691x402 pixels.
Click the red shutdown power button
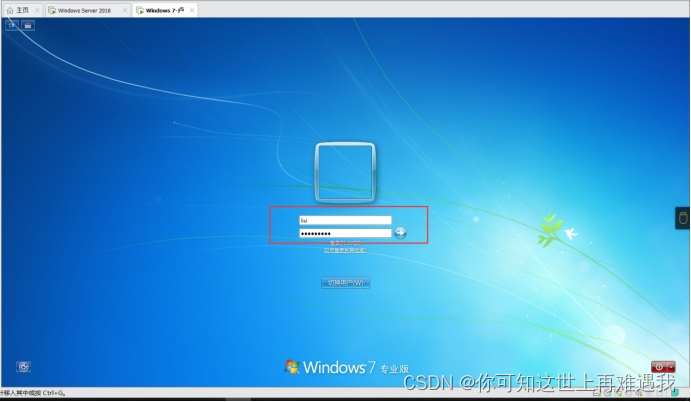click(x=659, y=367)
